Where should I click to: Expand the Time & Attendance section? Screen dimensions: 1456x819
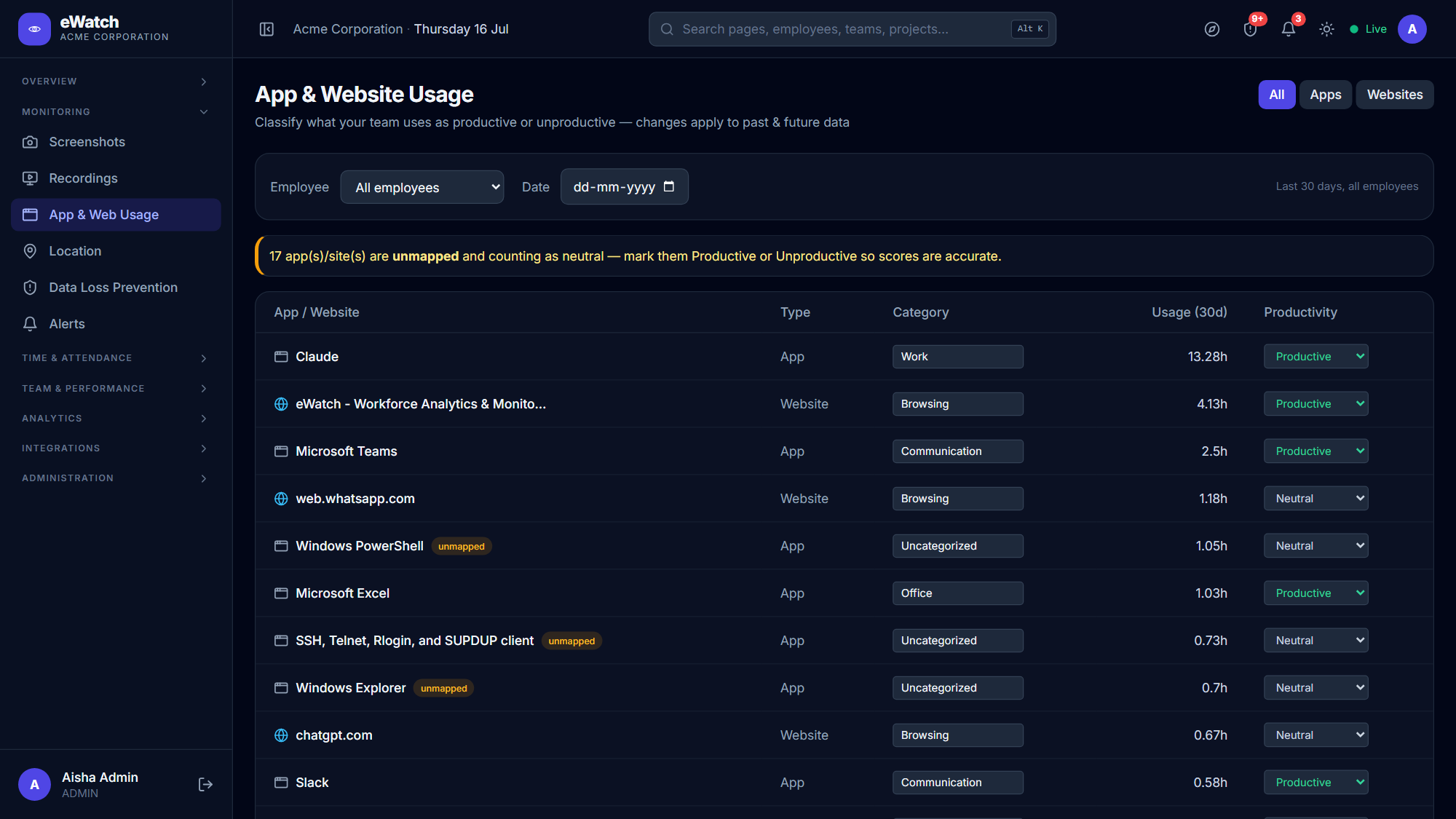coord(116,358)
